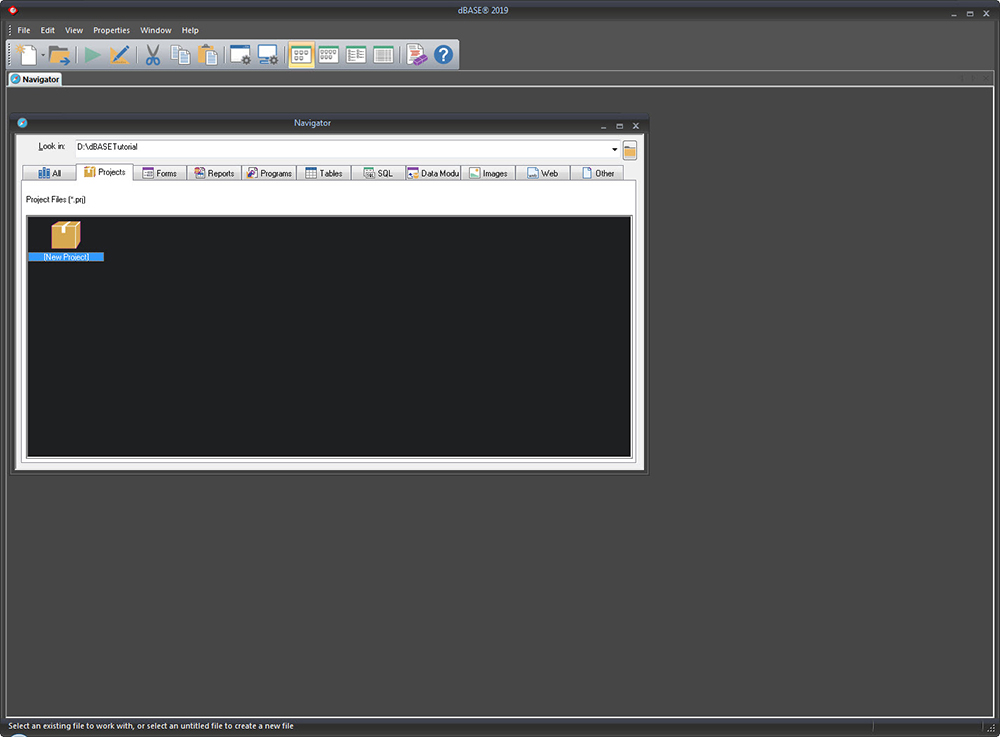Switch to details grid view
This screenshot has width=1000, height=737.
pyautogui.click(x=383, y=55)
